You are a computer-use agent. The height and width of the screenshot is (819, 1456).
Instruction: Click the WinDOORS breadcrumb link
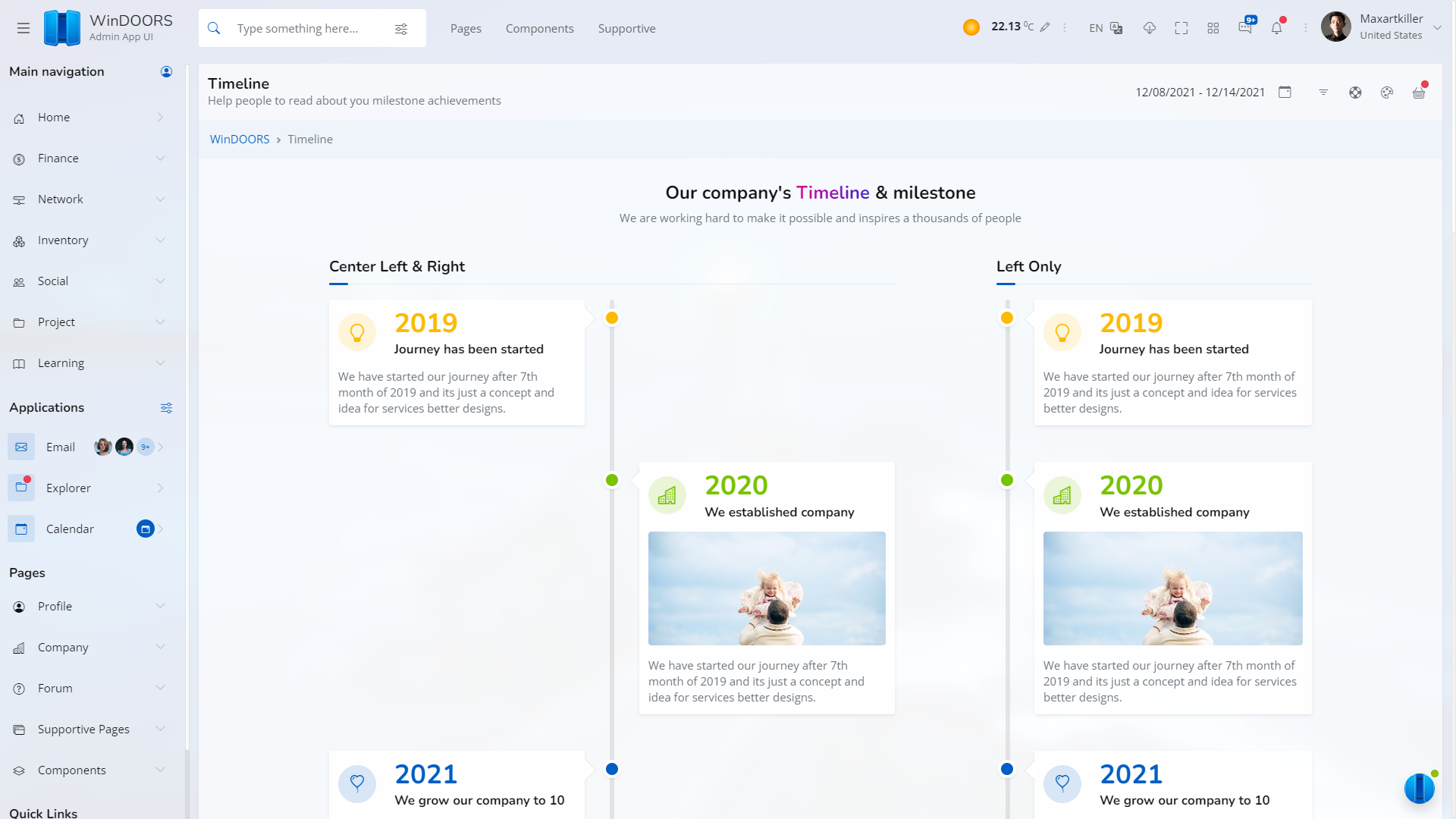point(240,140)
